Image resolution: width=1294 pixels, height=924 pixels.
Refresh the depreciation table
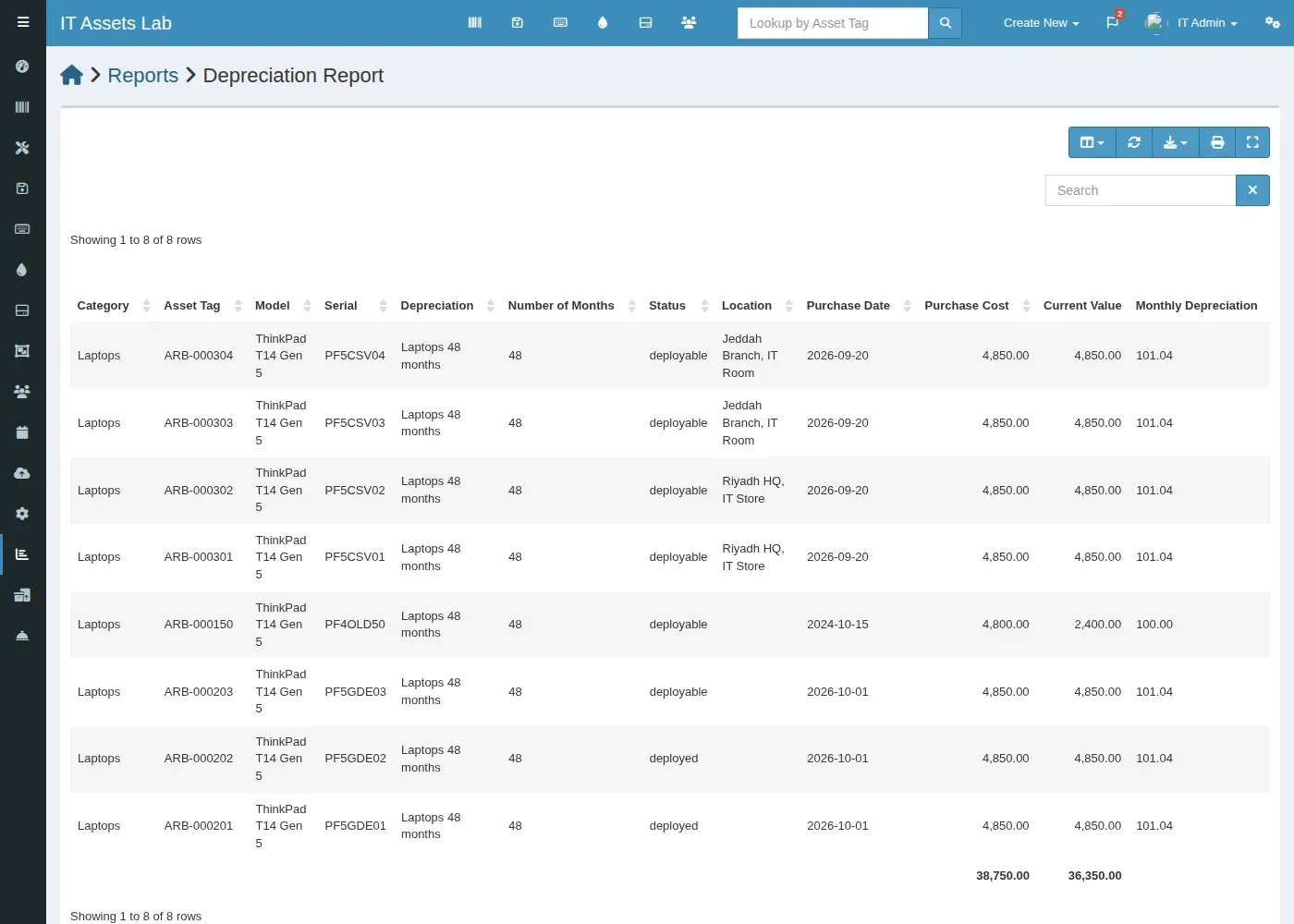click(1134, 142)
